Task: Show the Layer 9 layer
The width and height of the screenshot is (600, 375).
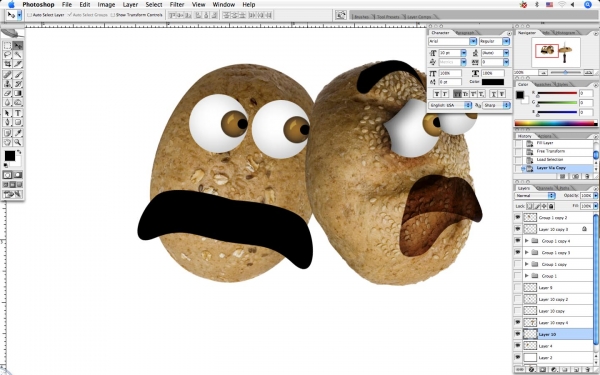Action: (518, 287)
